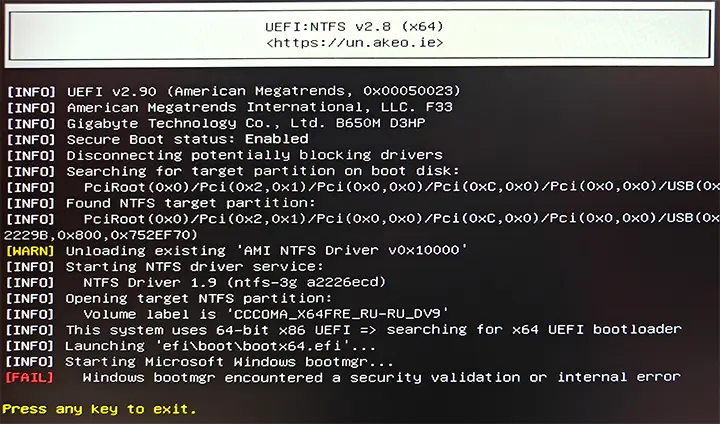
Task: Click 'This system uses 64-bit x86 UEFI' line
Action: pyautogui.click(x=373, y=330)
